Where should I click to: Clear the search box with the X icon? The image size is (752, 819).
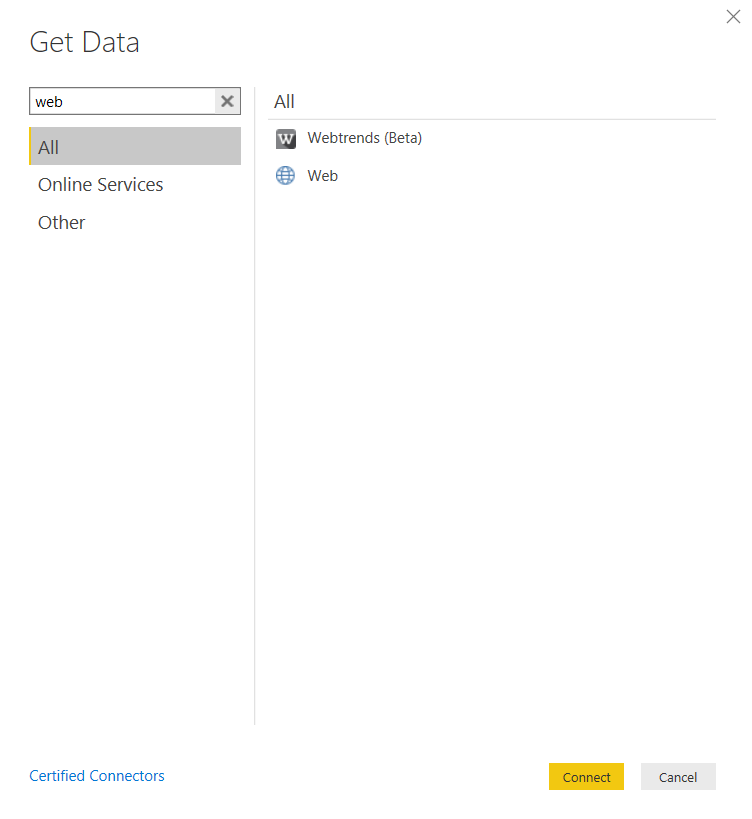[x=227, y=101]
